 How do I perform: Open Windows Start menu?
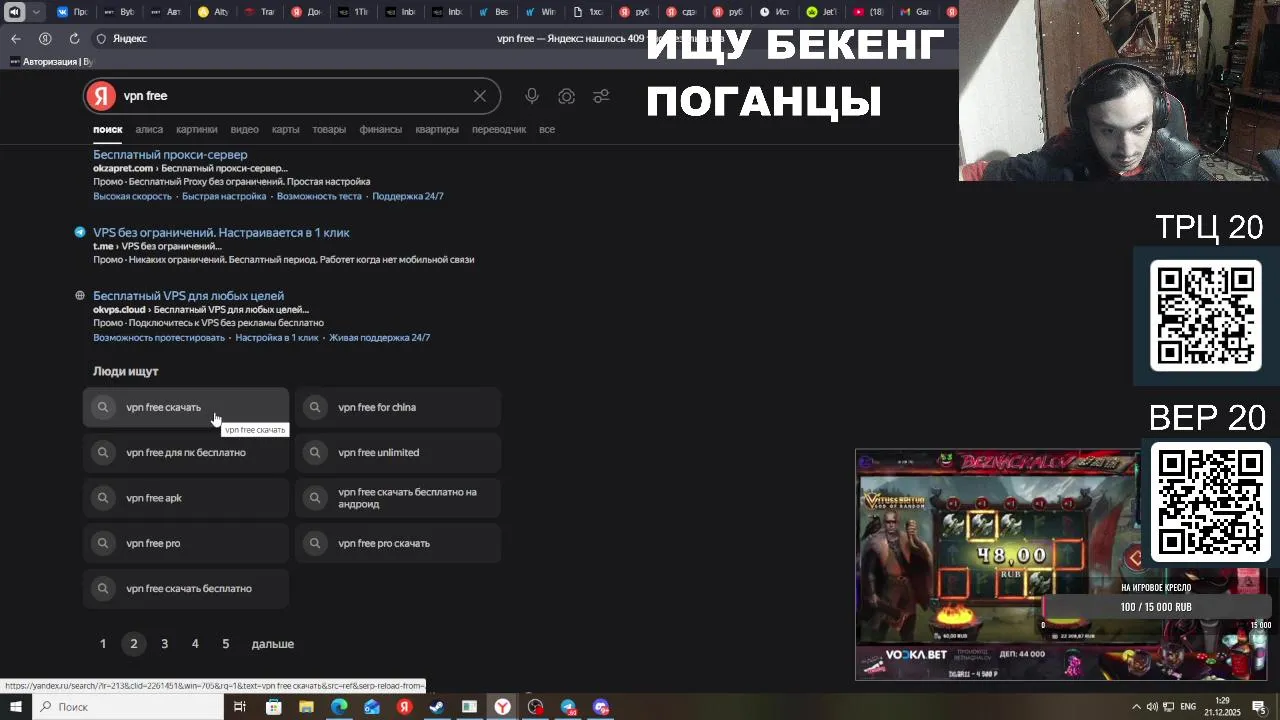pyautogui.click(x=15, y=707)
